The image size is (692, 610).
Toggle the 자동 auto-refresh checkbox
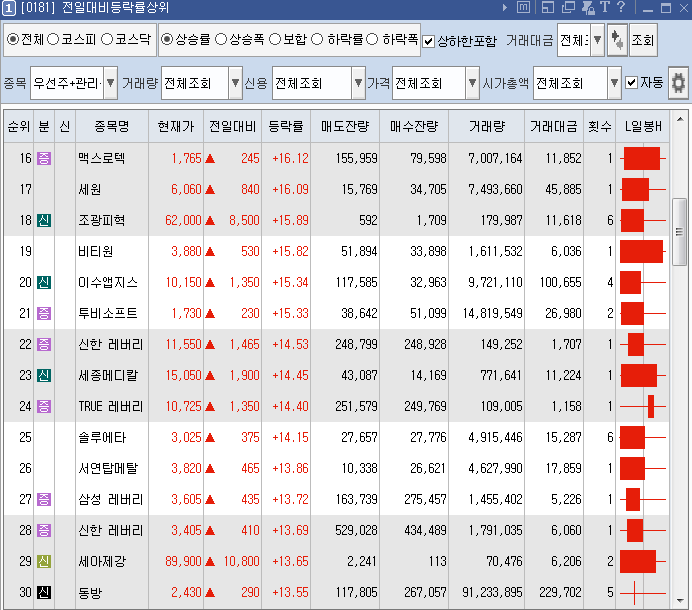632,83
